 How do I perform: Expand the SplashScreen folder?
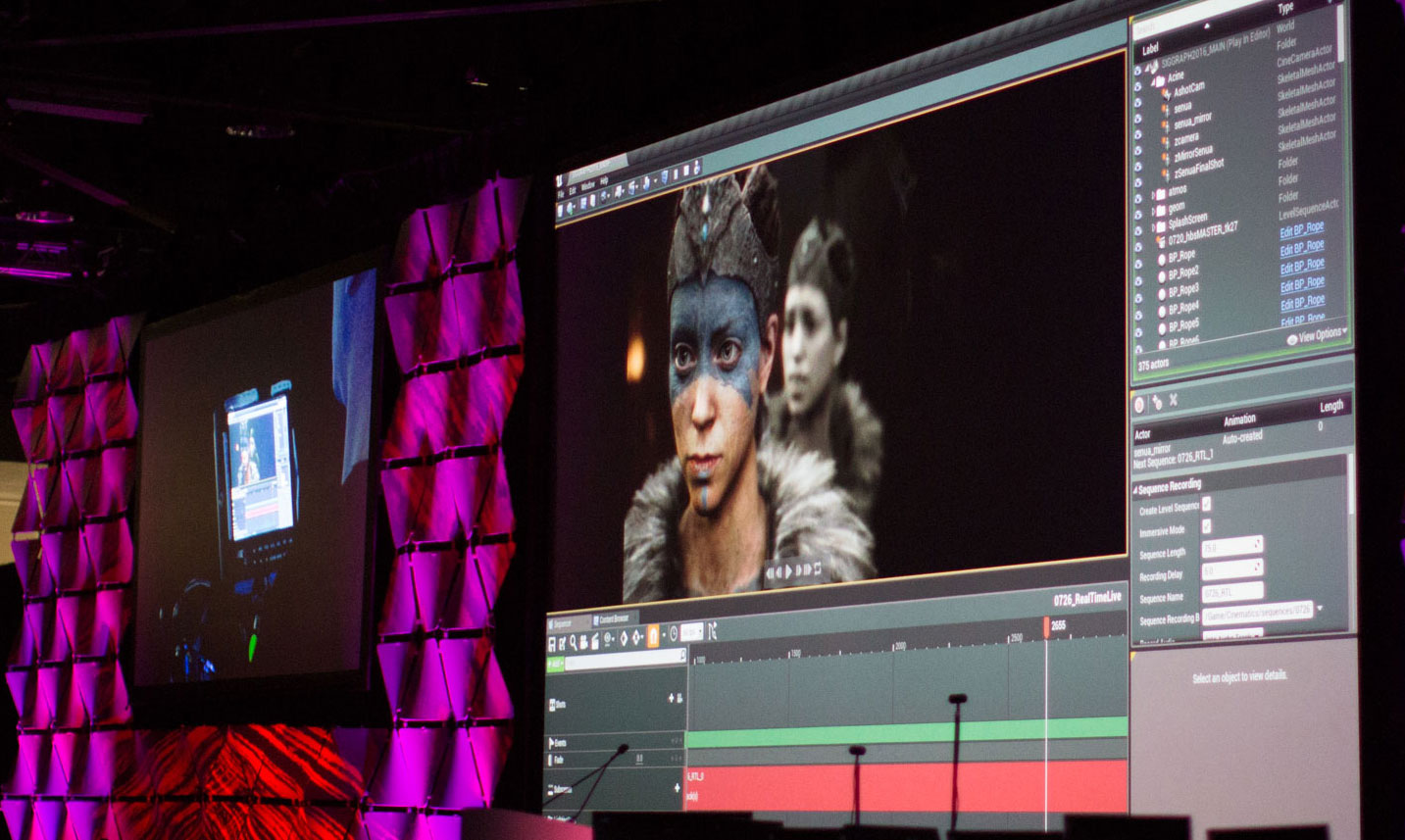click(x=1153, y=226)
